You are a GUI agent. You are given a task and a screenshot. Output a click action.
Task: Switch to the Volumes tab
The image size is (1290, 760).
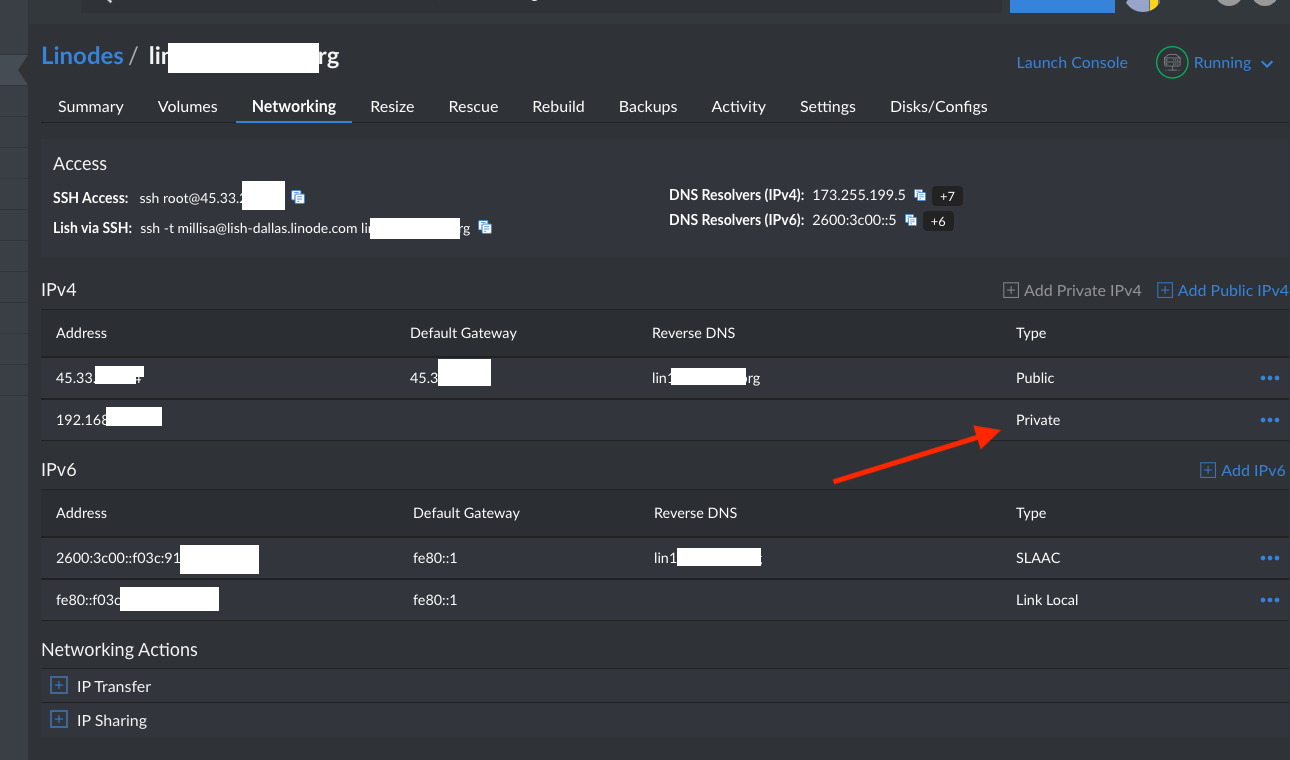pos(187,106)
